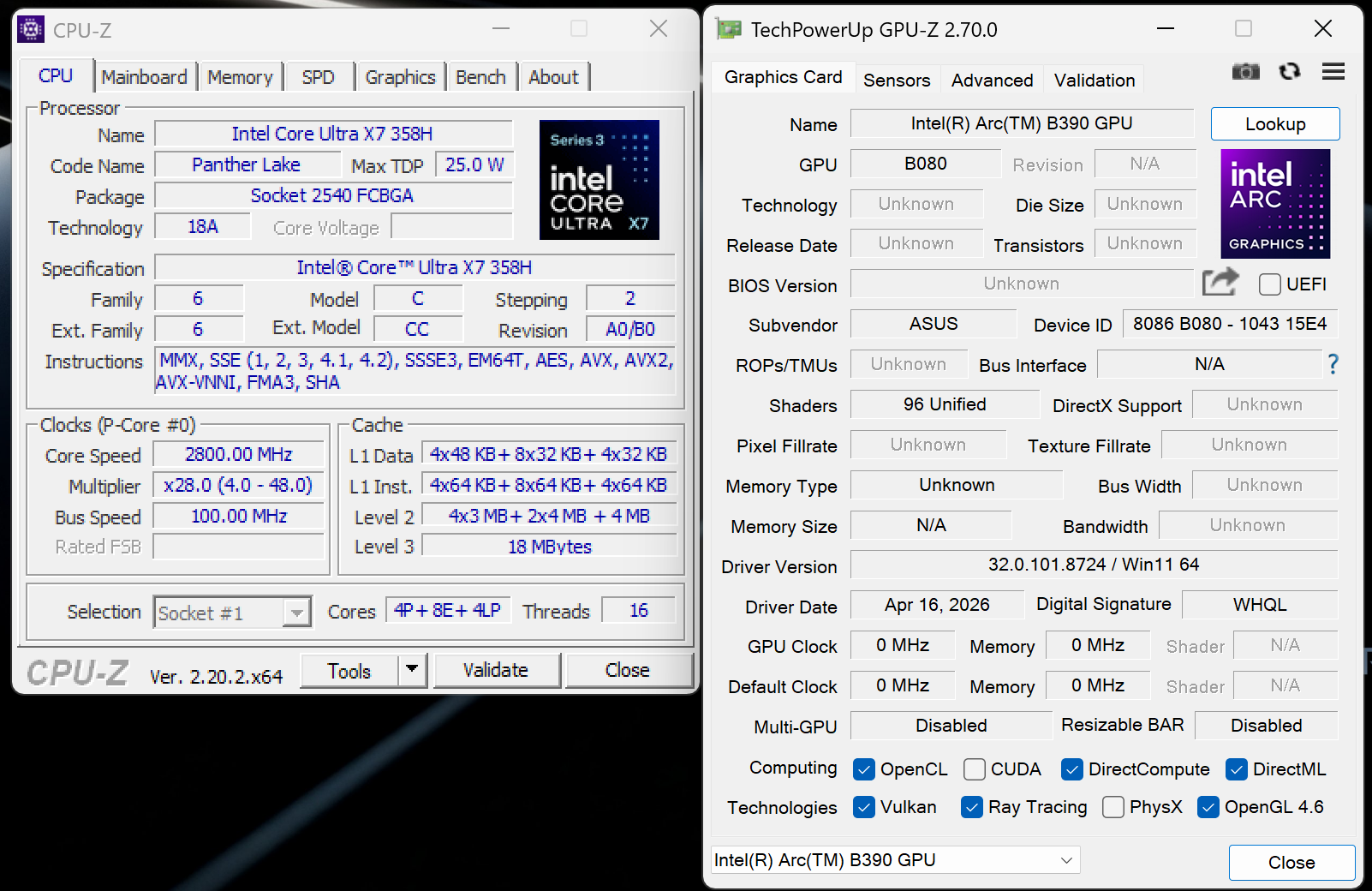
Task: Switch to the CPU tab
Action: tap(56, 75)
